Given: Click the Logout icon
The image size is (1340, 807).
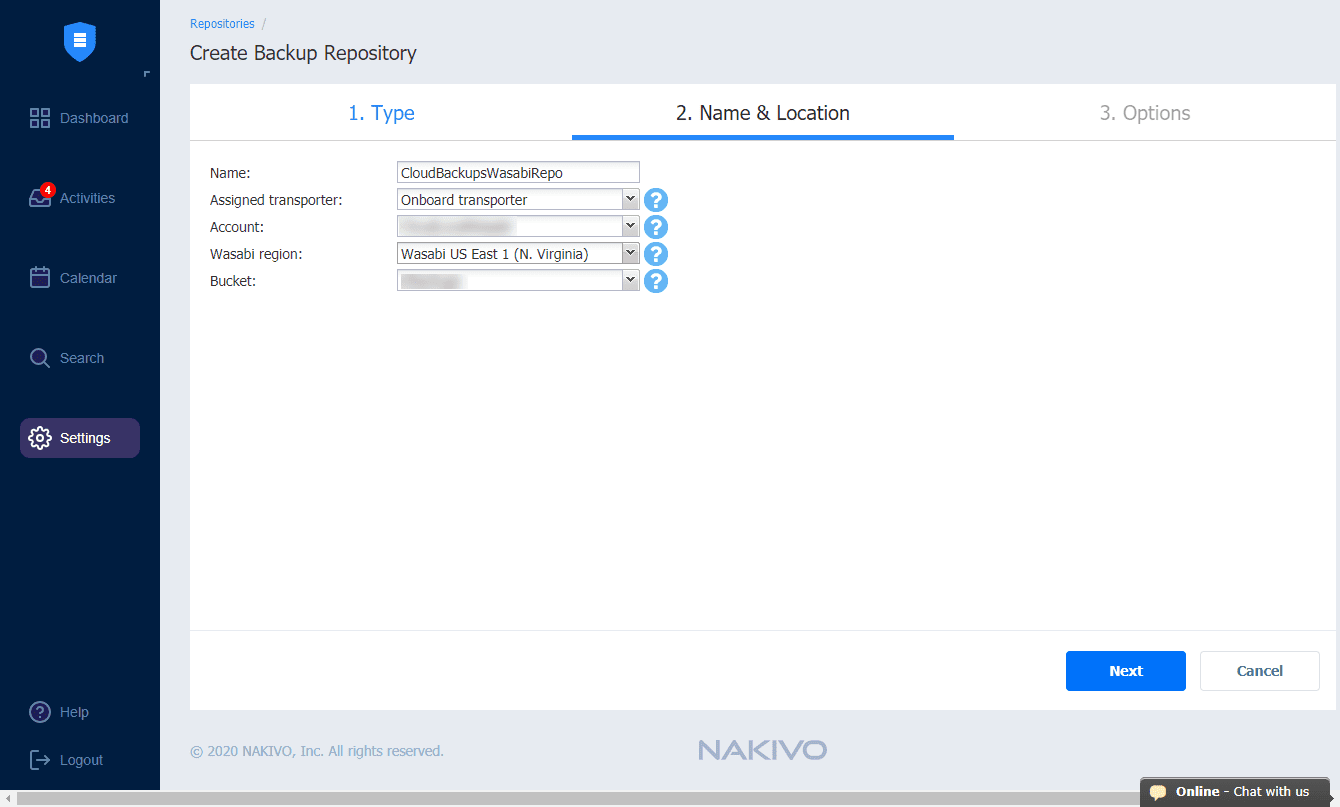Looking at the screenshot, I should click(x=39, y=759).
